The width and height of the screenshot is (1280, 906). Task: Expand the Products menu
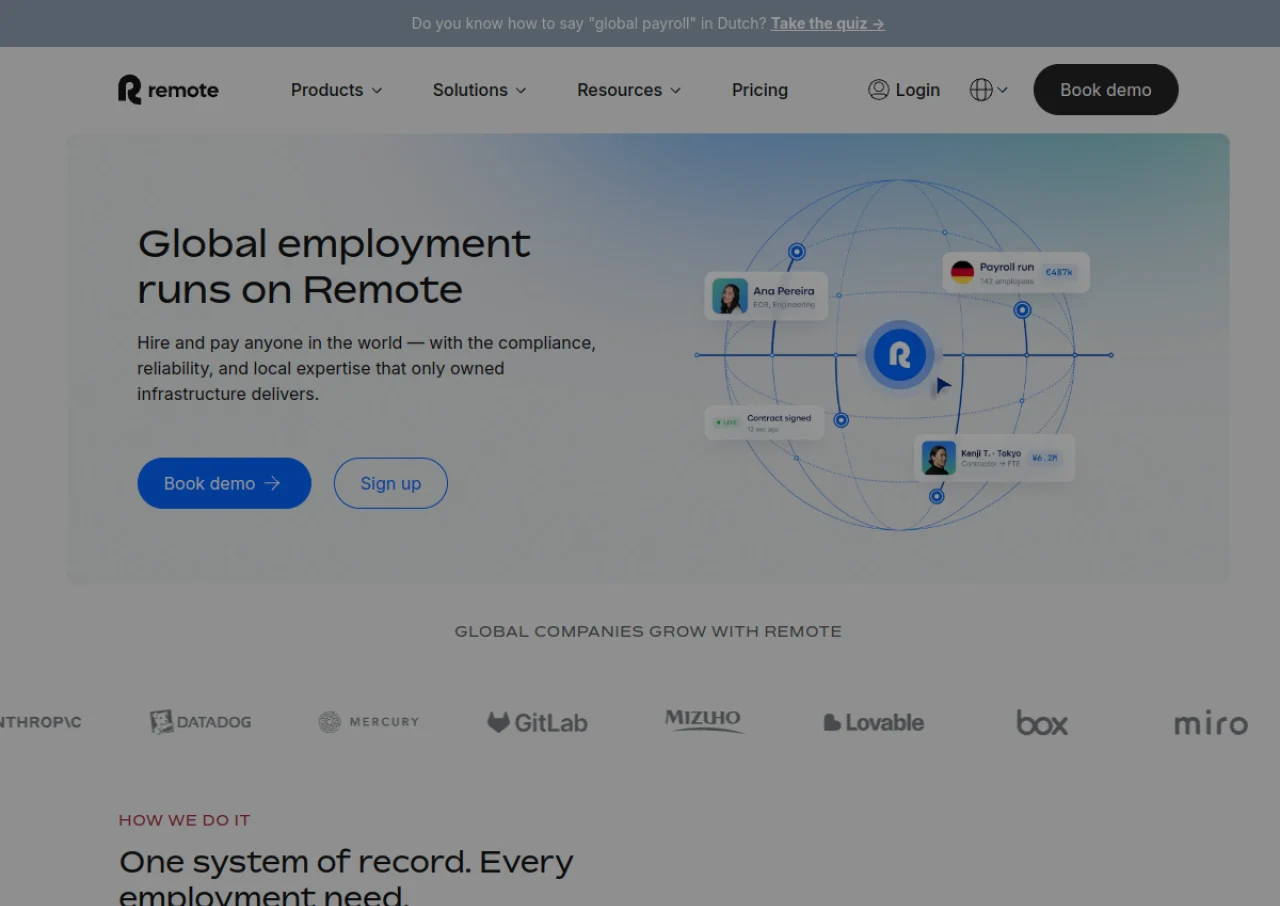pos(337,90)
